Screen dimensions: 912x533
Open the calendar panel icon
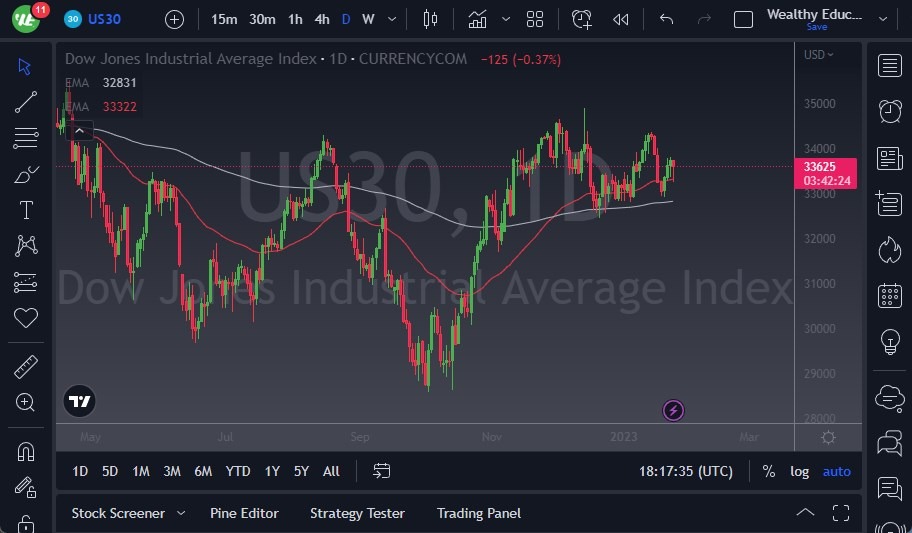(x=889, y=296)
